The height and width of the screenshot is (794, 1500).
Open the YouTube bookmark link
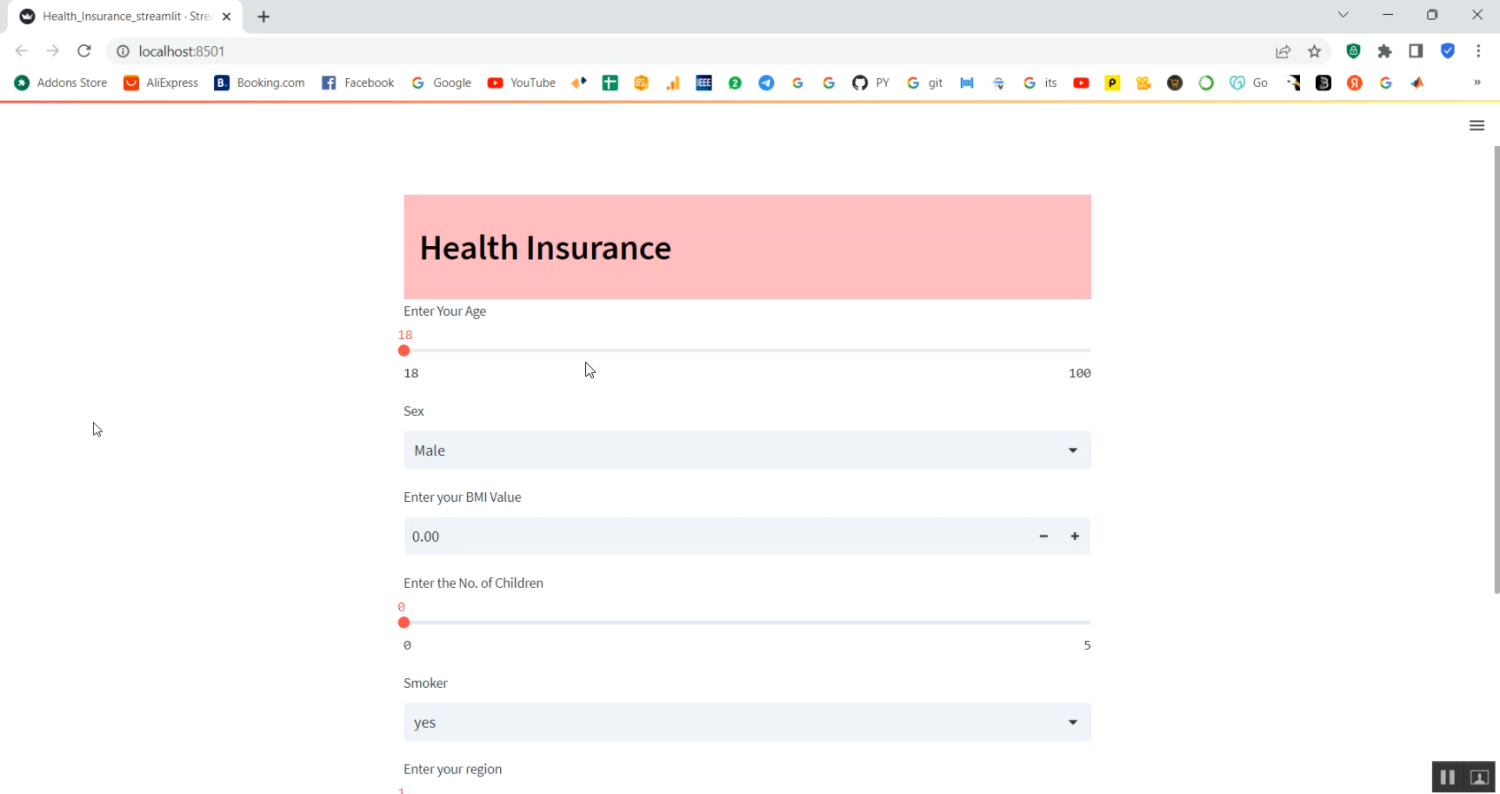pos(521,83)
